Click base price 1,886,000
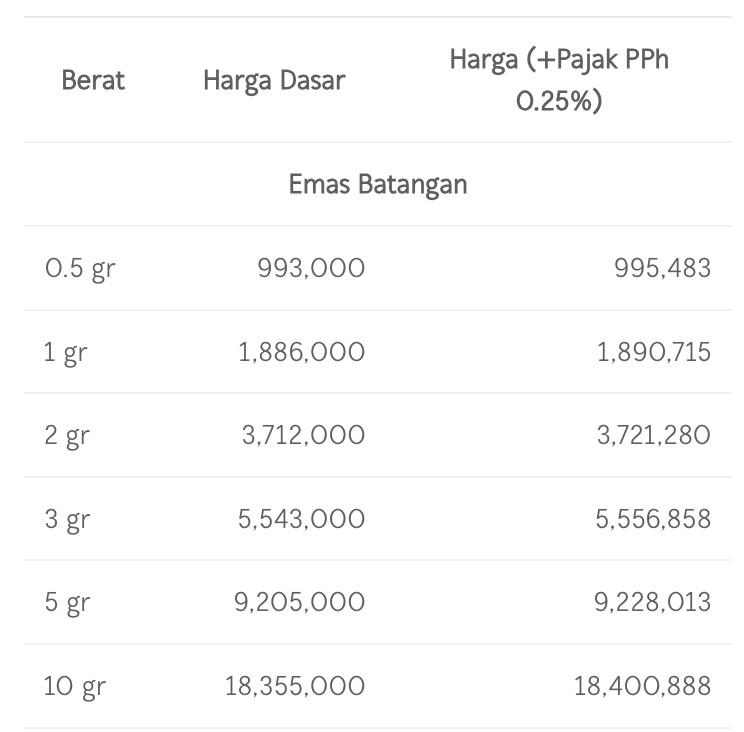 [x=302, y=352]
